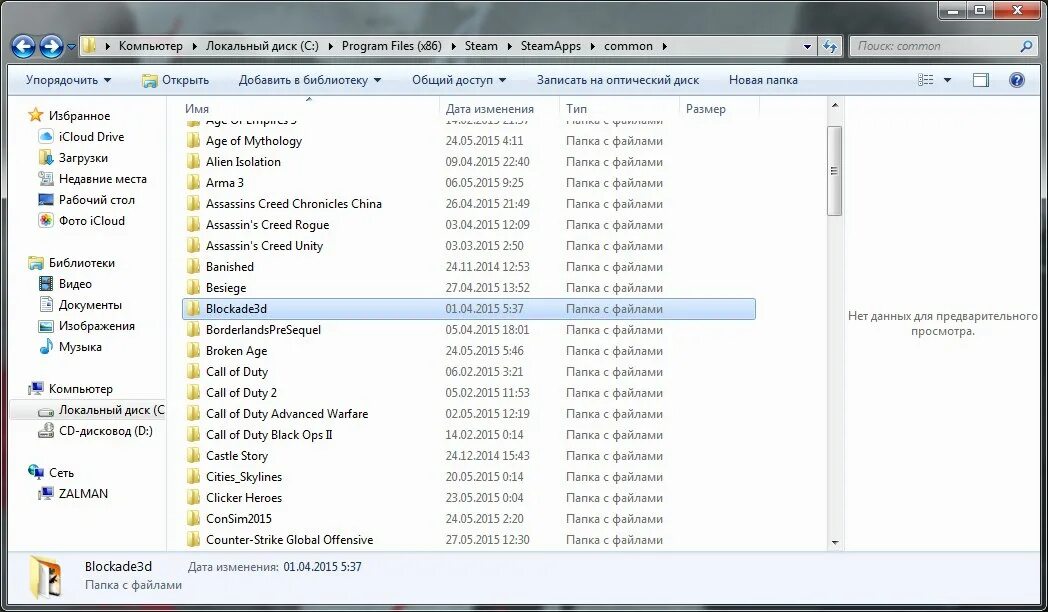Open Help with the question mark icon
This screenshot has height=612, width=1048.
[x=1017, y=80]
